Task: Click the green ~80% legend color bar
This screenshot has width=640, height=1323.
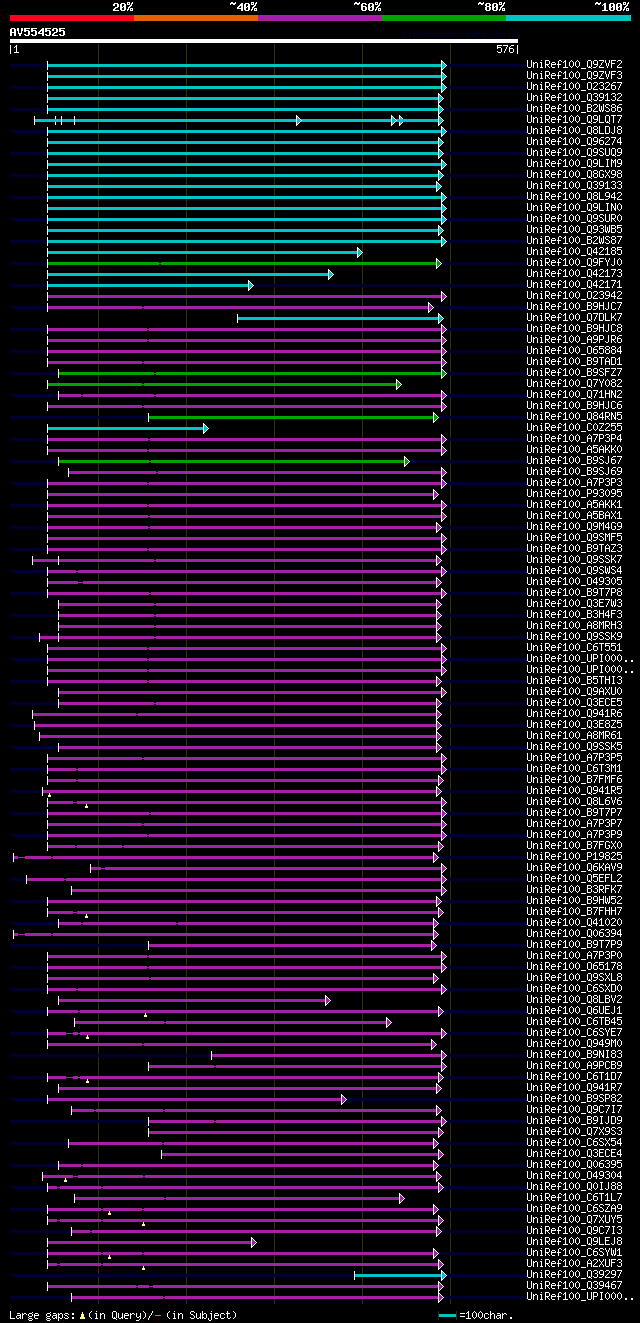Action: (x=444, y=18)
